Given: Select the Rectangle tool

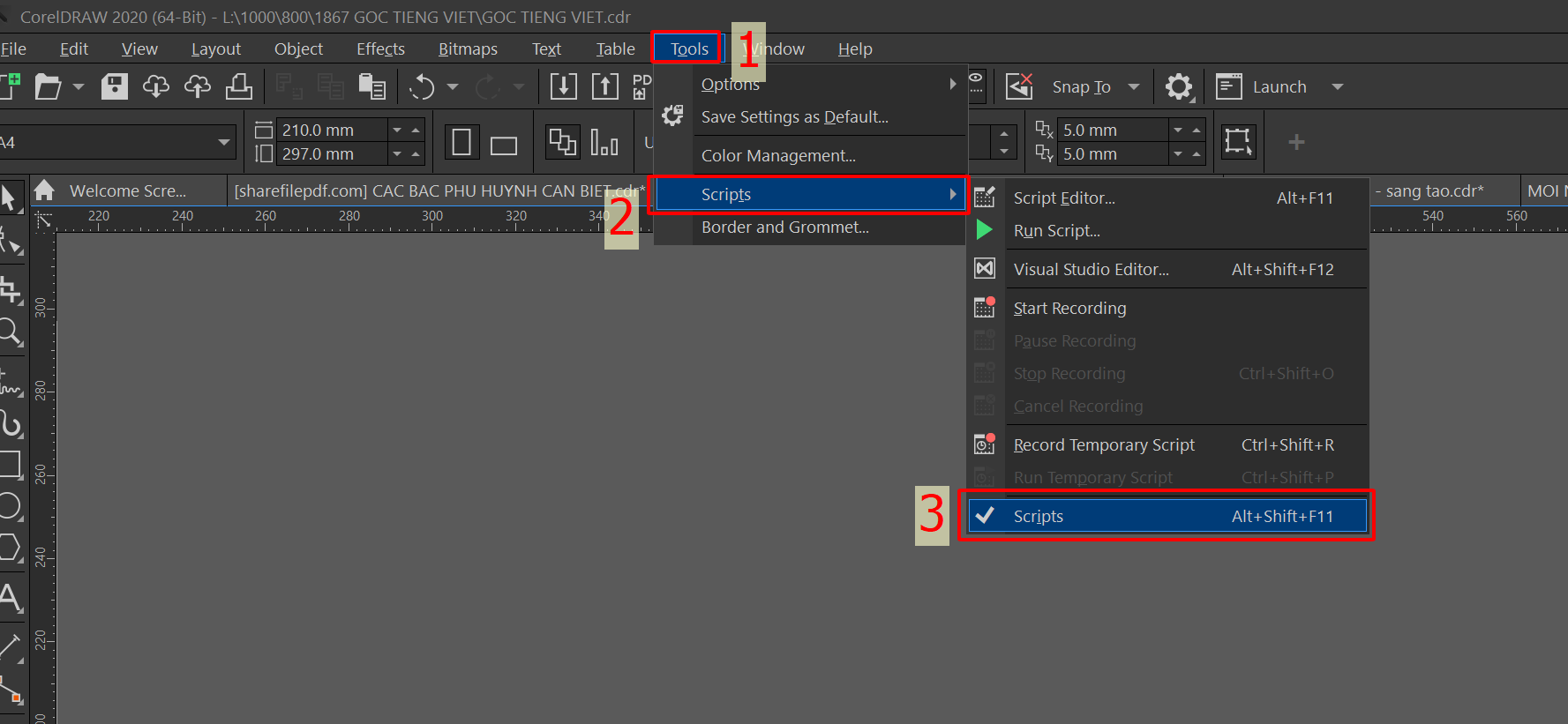Looking at the screenshot, I should point(10,465).
